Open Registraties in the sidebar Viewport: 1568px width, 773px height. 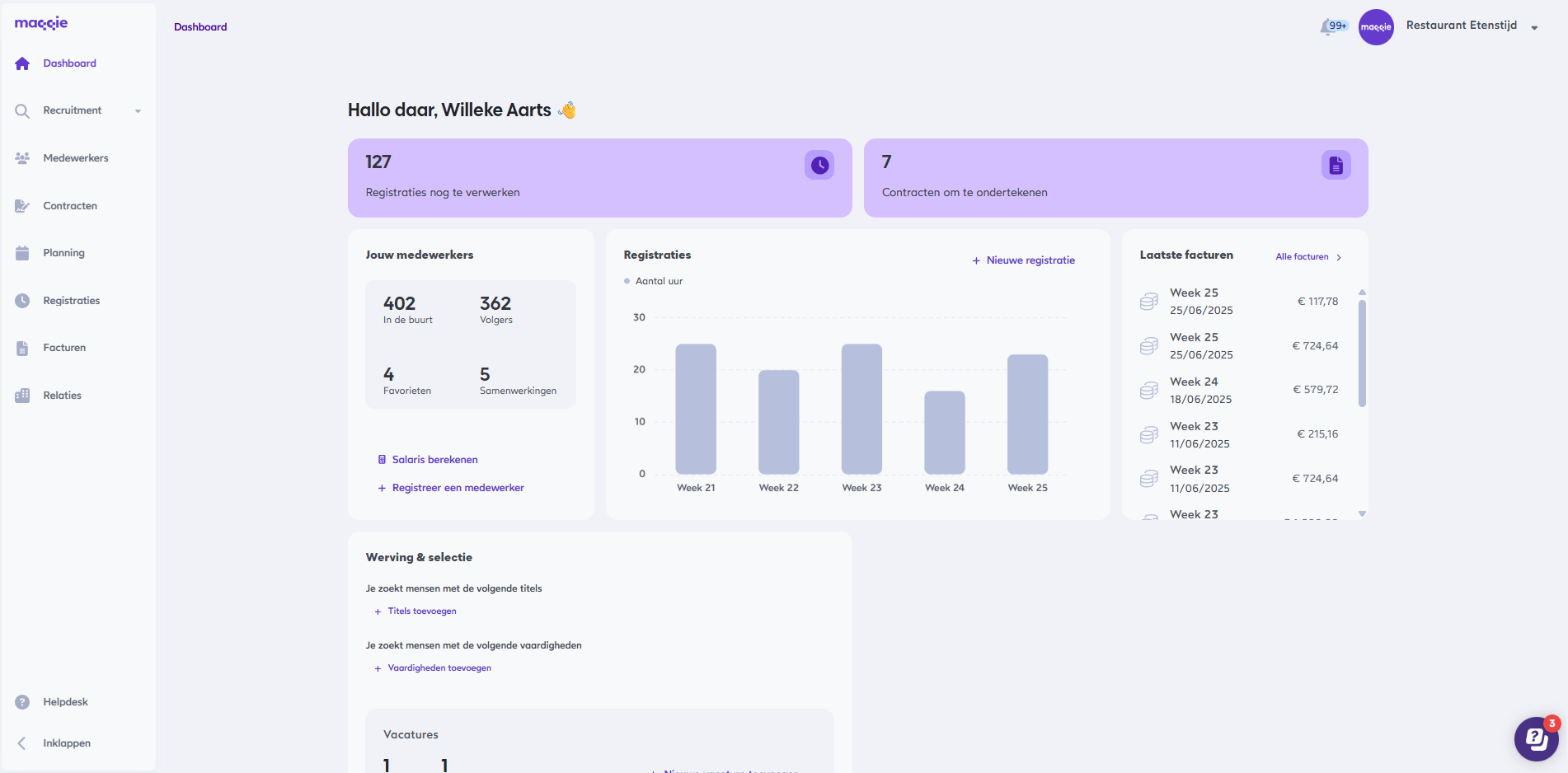coord(71,301)
